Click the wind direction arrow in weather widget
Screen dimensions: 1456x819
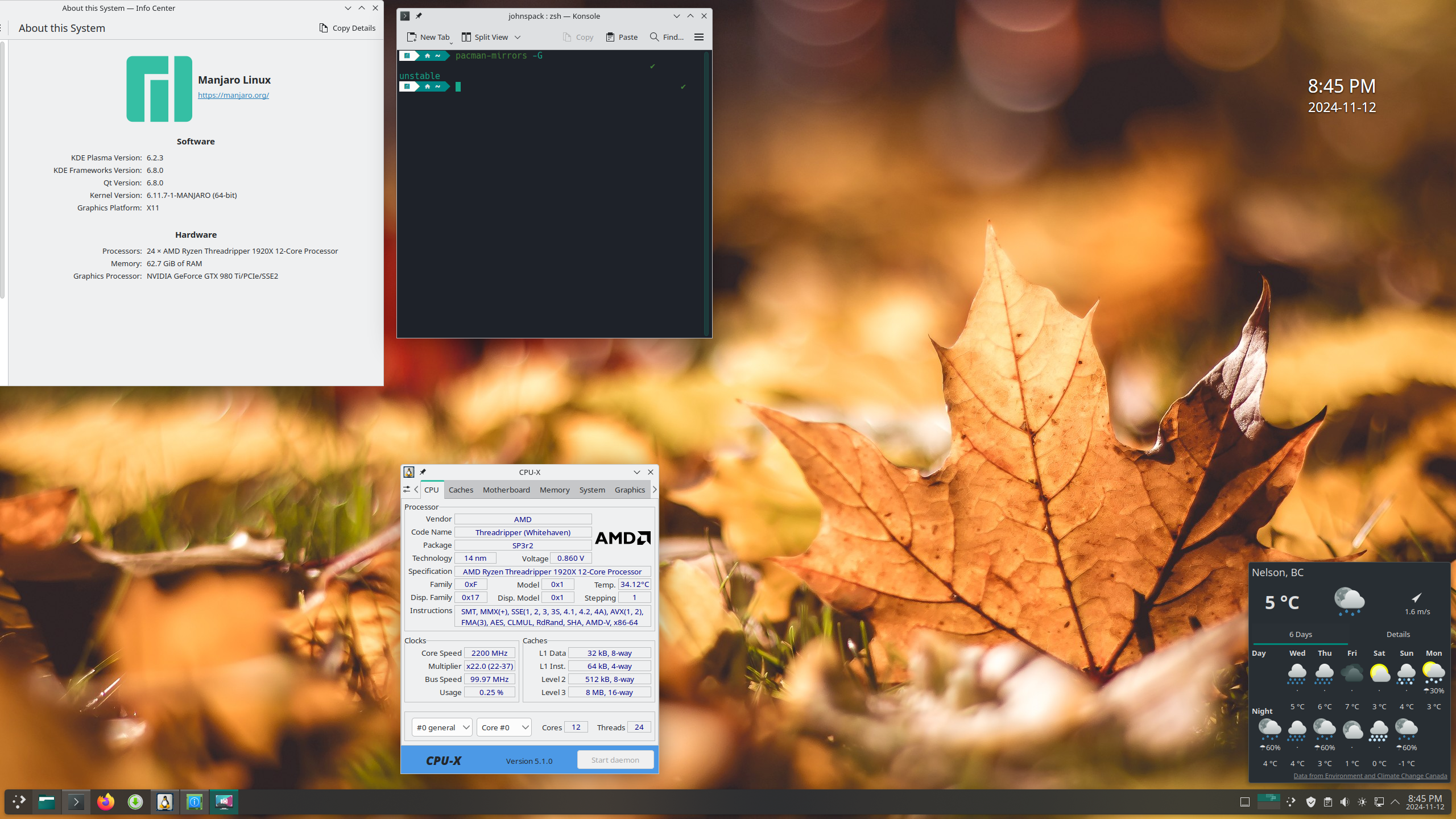[1416, 597]
